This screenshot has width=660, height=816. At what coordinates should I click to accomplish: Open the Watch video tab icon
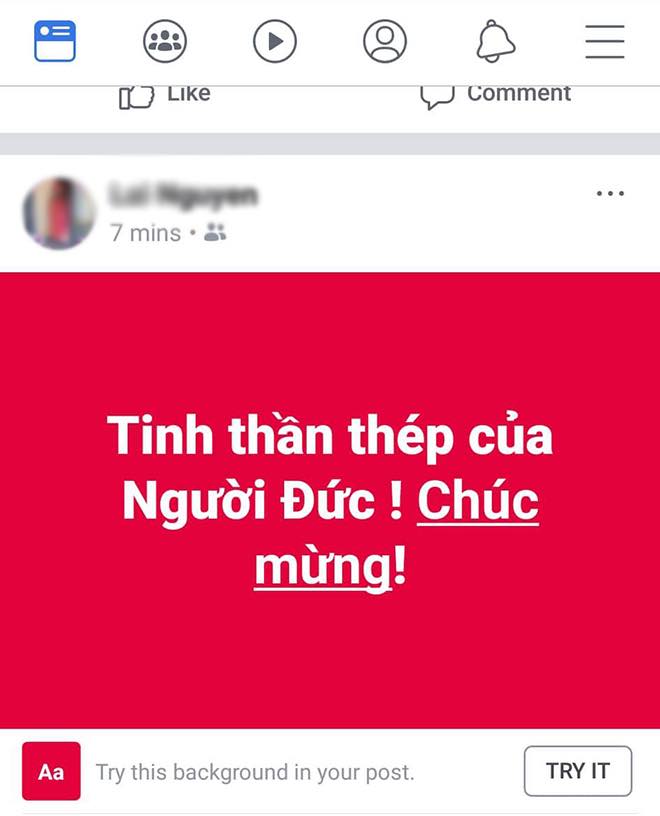[x=275, y=41]
